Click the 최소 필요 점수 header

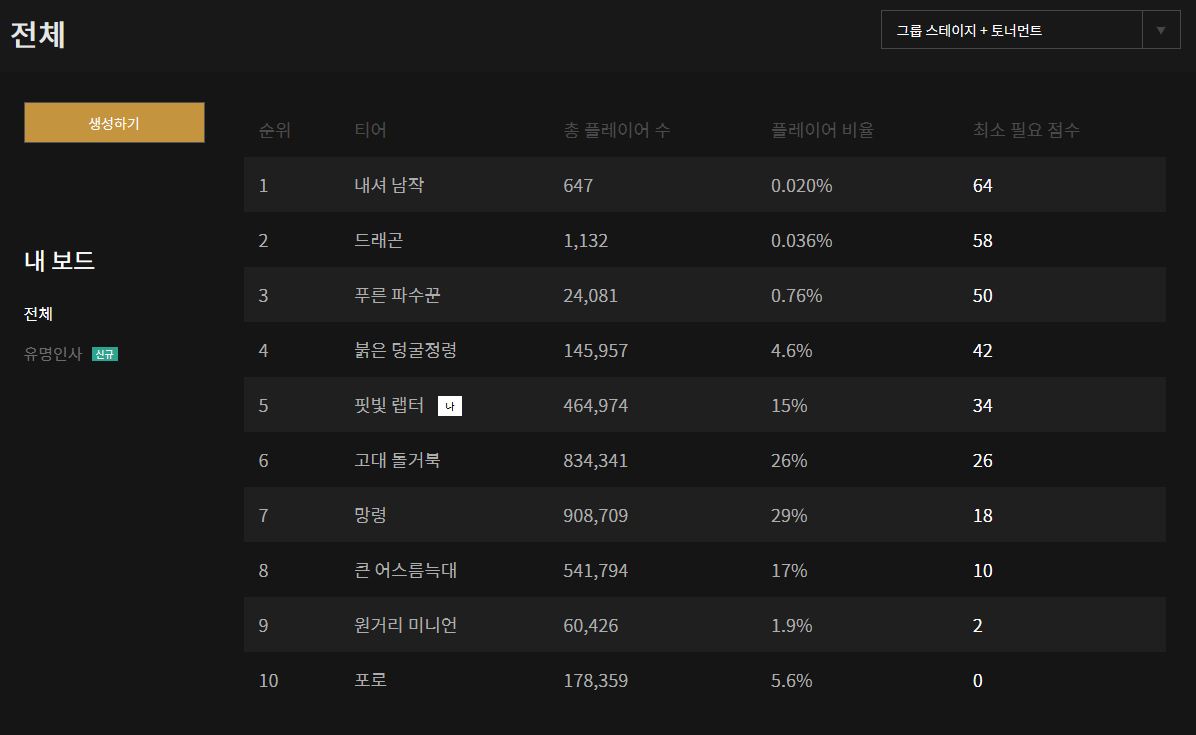tap(1026, 130)
